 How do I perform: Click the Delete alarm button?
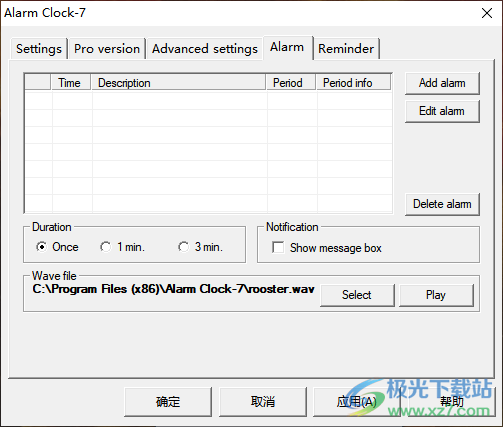click(x=442, y=204)
